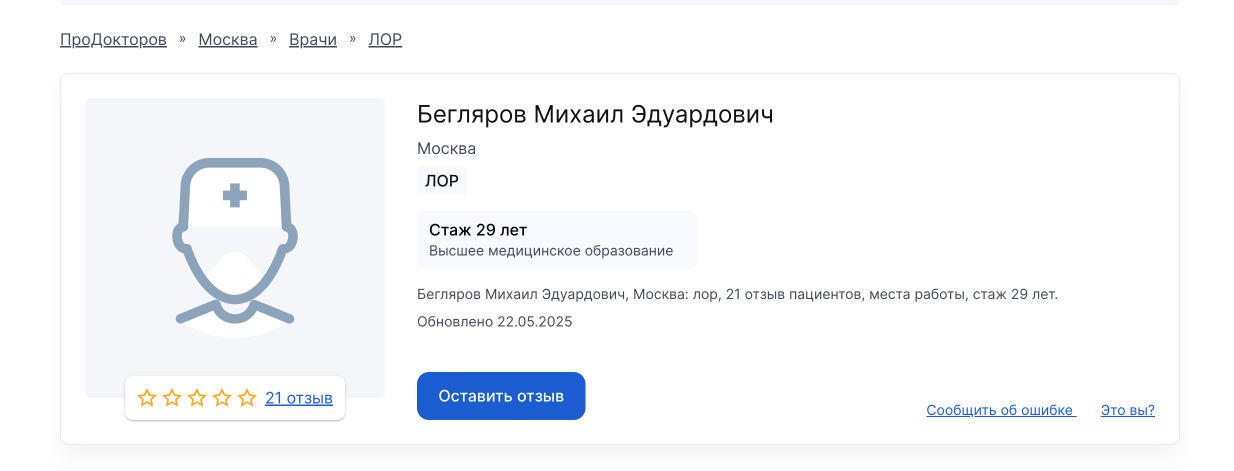The height and width of the screenshot is (471, 1234).
Task: Select the fifth rating star
Action: click(247, 398)
